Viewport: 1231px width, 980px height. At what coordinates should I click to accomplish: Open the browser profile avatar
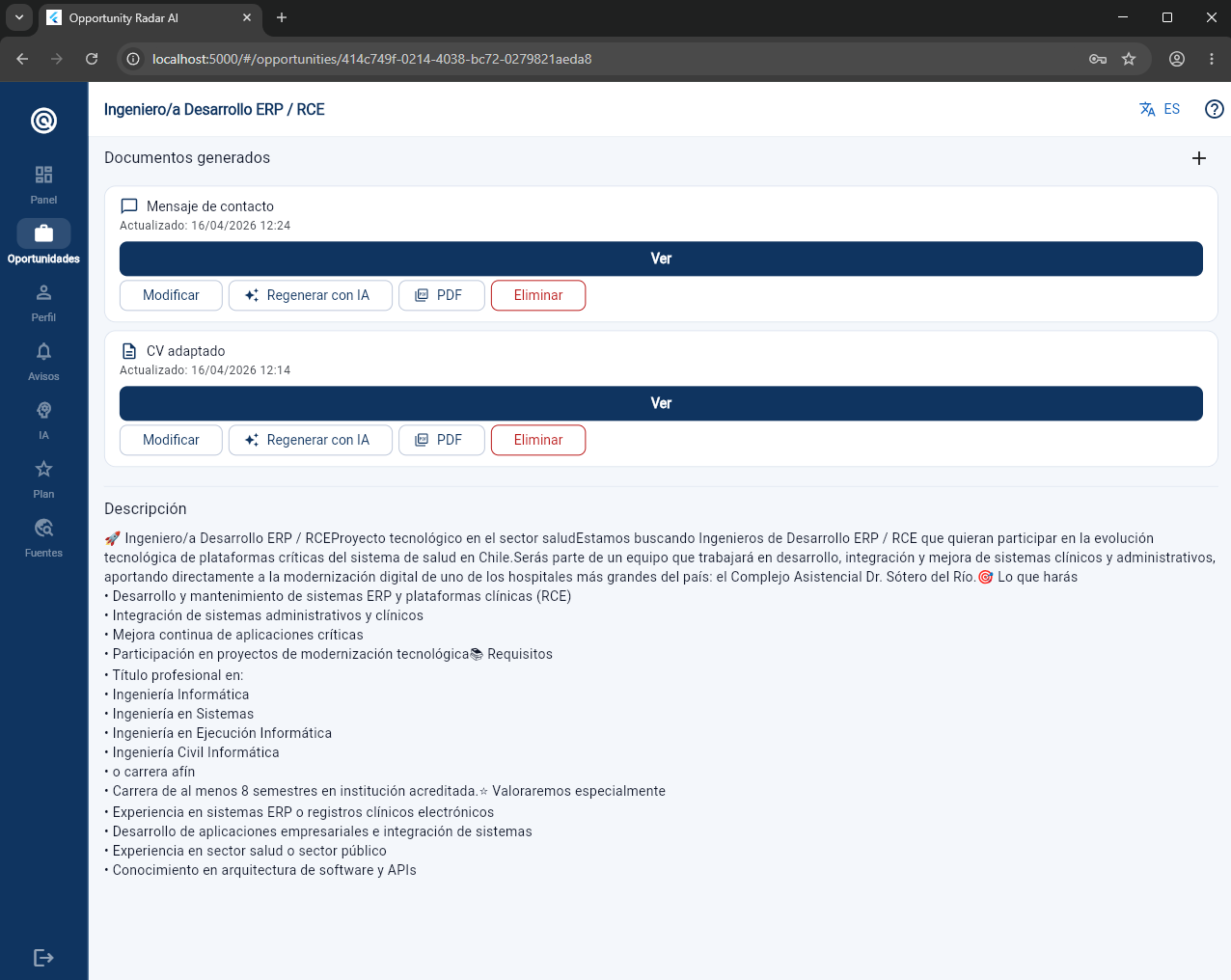pyautogui.click(x=1177, y=59)
